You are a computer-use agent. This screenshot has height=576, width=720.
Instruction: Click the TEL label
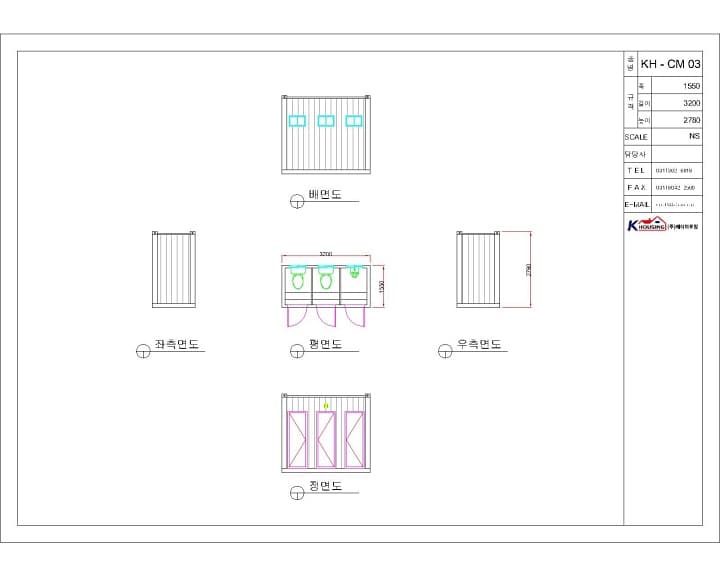click(636, 170)
